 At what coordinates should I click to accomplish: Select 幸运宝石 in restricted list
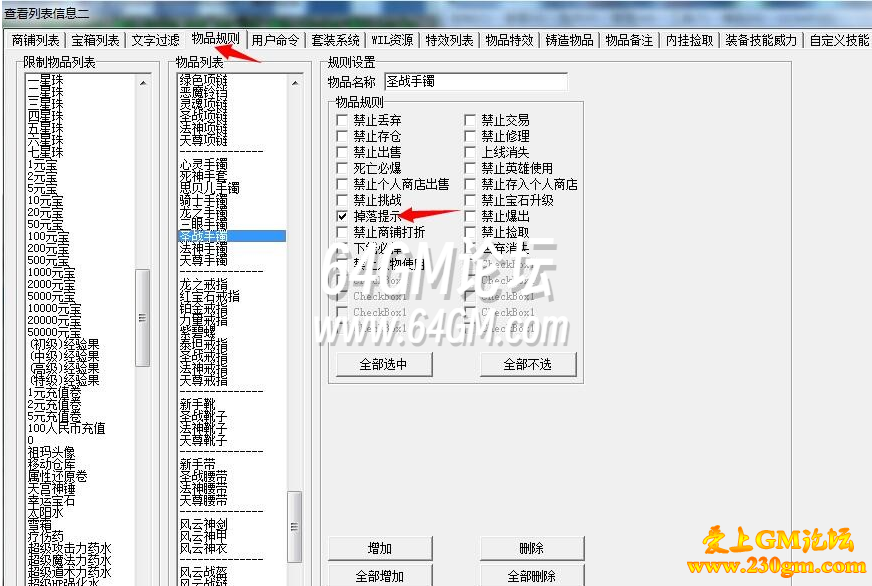click(51, 500)
